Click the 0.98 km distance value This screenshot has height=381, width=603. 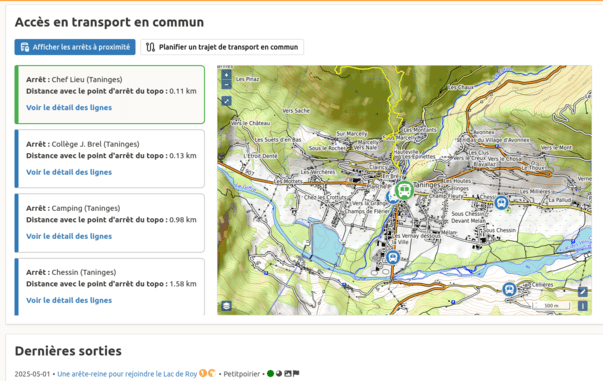point(183,220)
